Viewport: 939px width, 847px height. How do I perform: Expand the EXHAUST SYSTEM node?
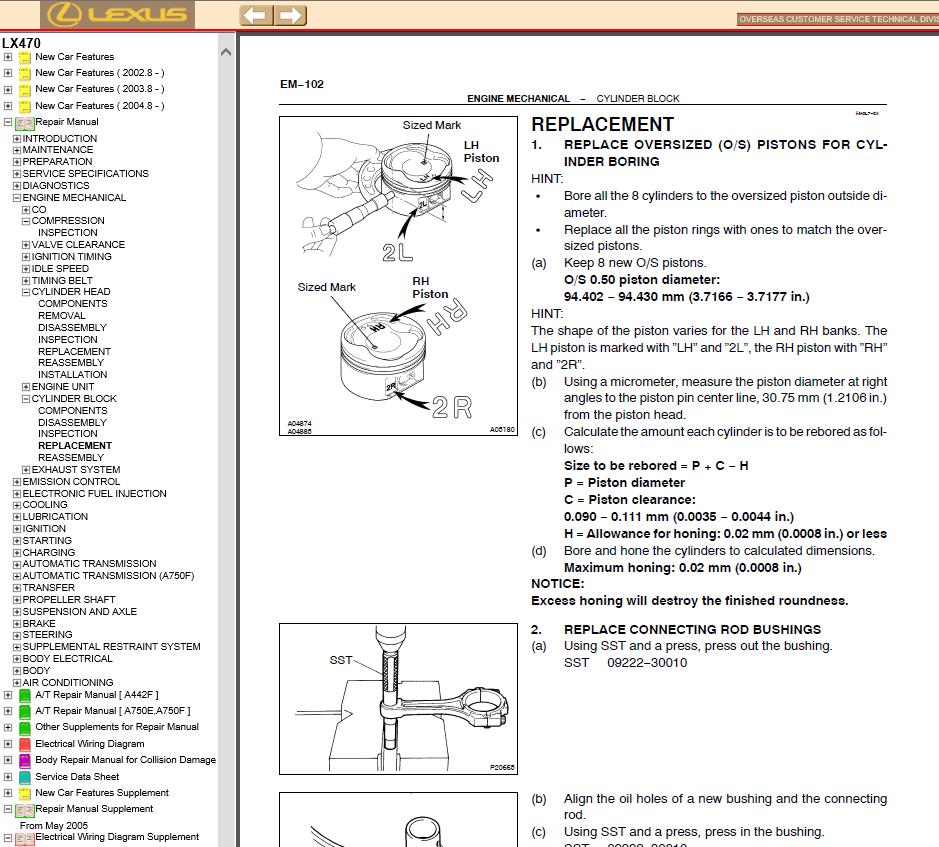coord(26,470)
